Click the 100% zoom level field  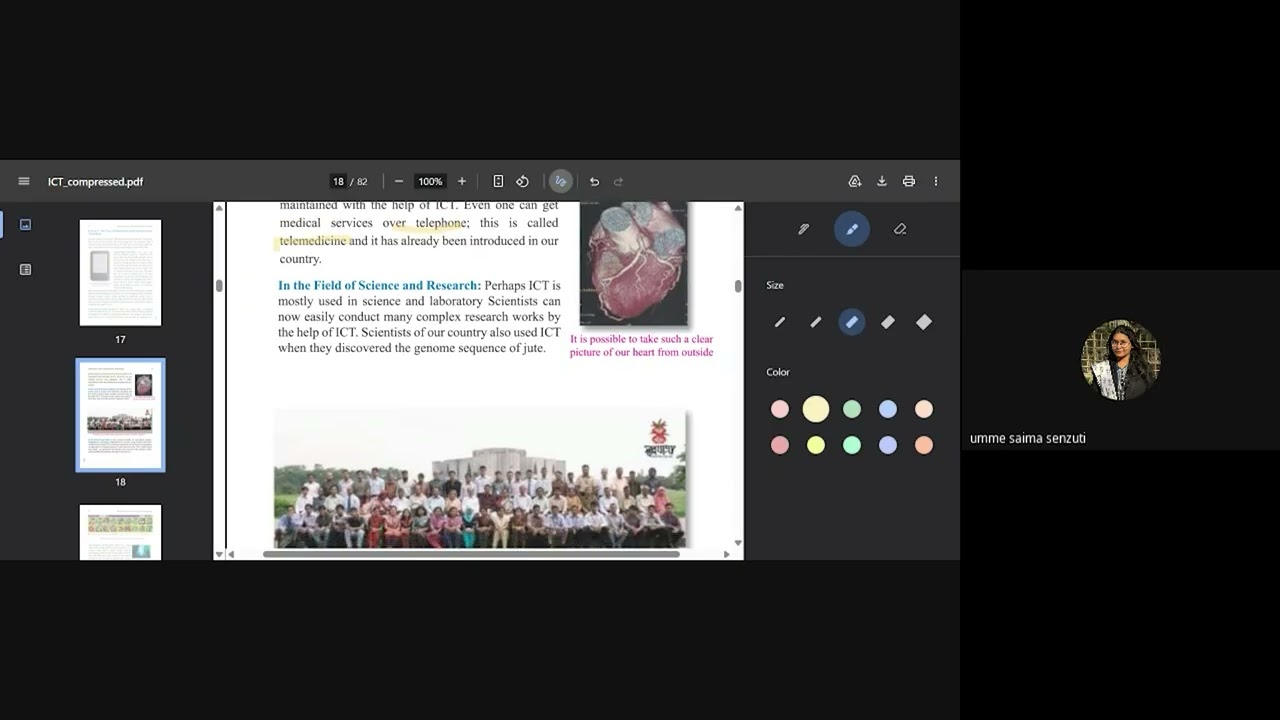[x=430, y=181]
